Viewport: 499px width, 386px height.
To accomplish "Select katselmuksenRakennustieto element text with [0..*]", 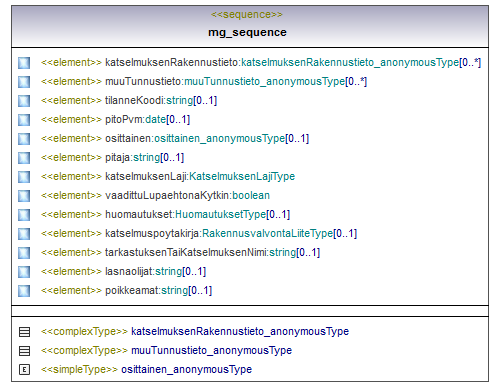I will point(261,63).
